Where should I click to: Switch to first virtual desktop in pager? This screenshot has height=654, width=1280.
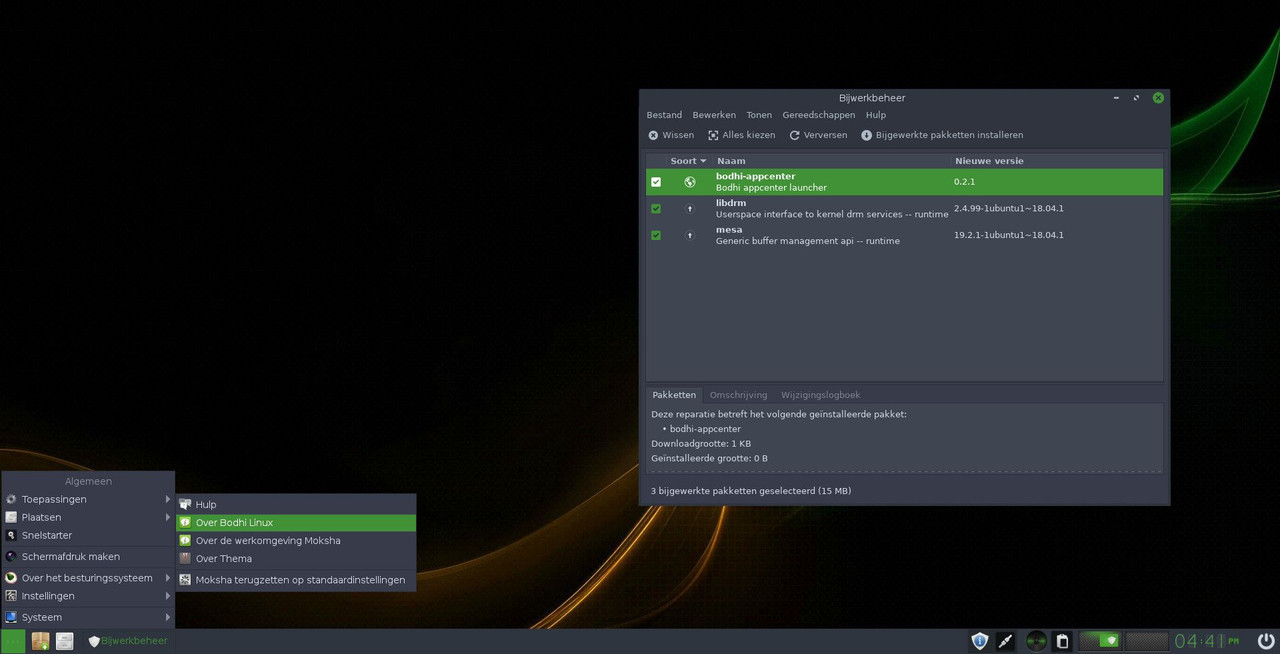pos(1100,641)
